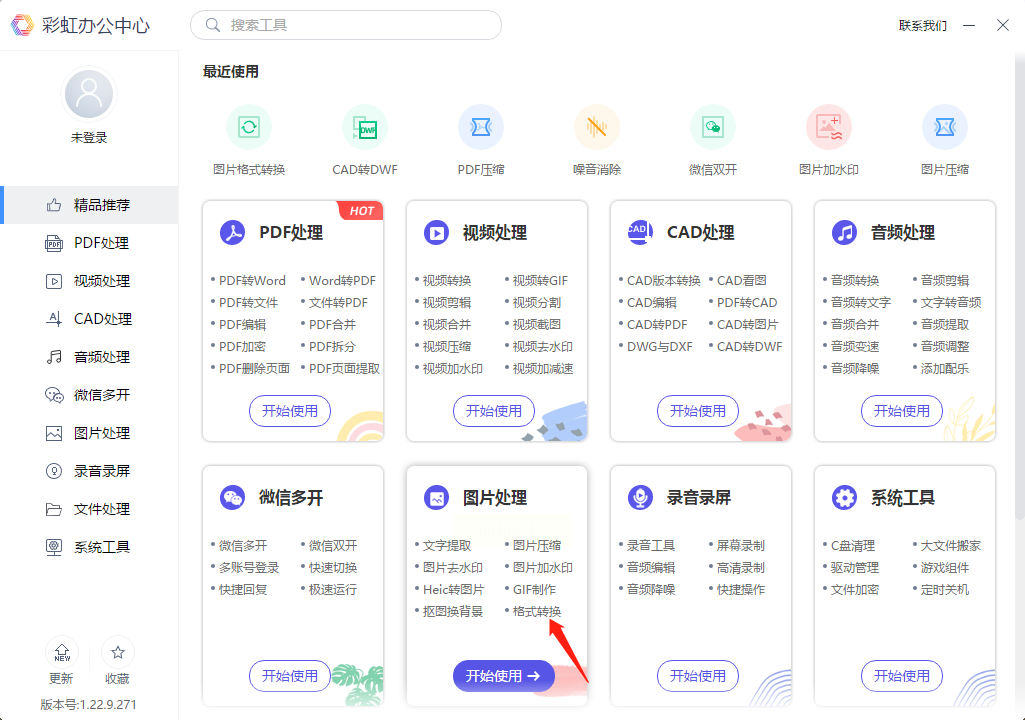
Task: Click the 更新 update icon
Action: pyautogui.click(x=62, y=652)
